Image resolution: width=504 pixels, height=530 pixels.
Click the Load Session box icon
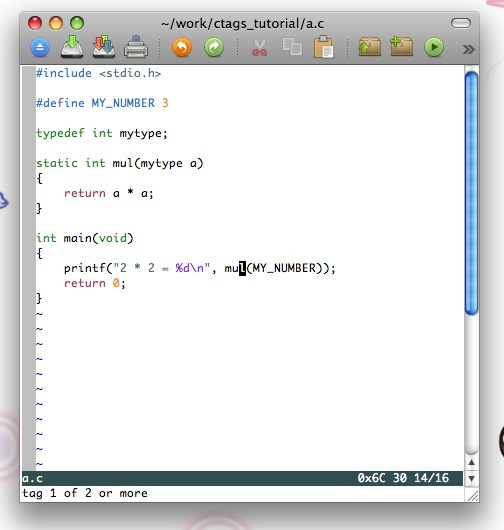(369, 47)
